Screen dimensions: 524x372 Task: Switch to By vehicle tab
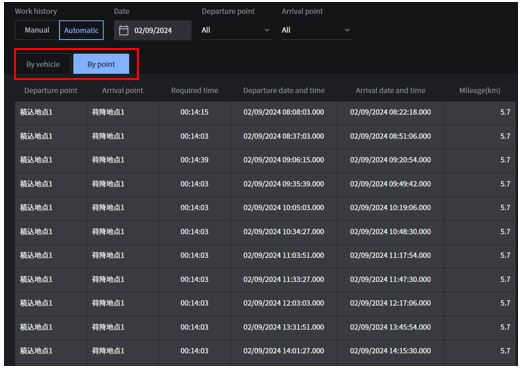(43, 64)
